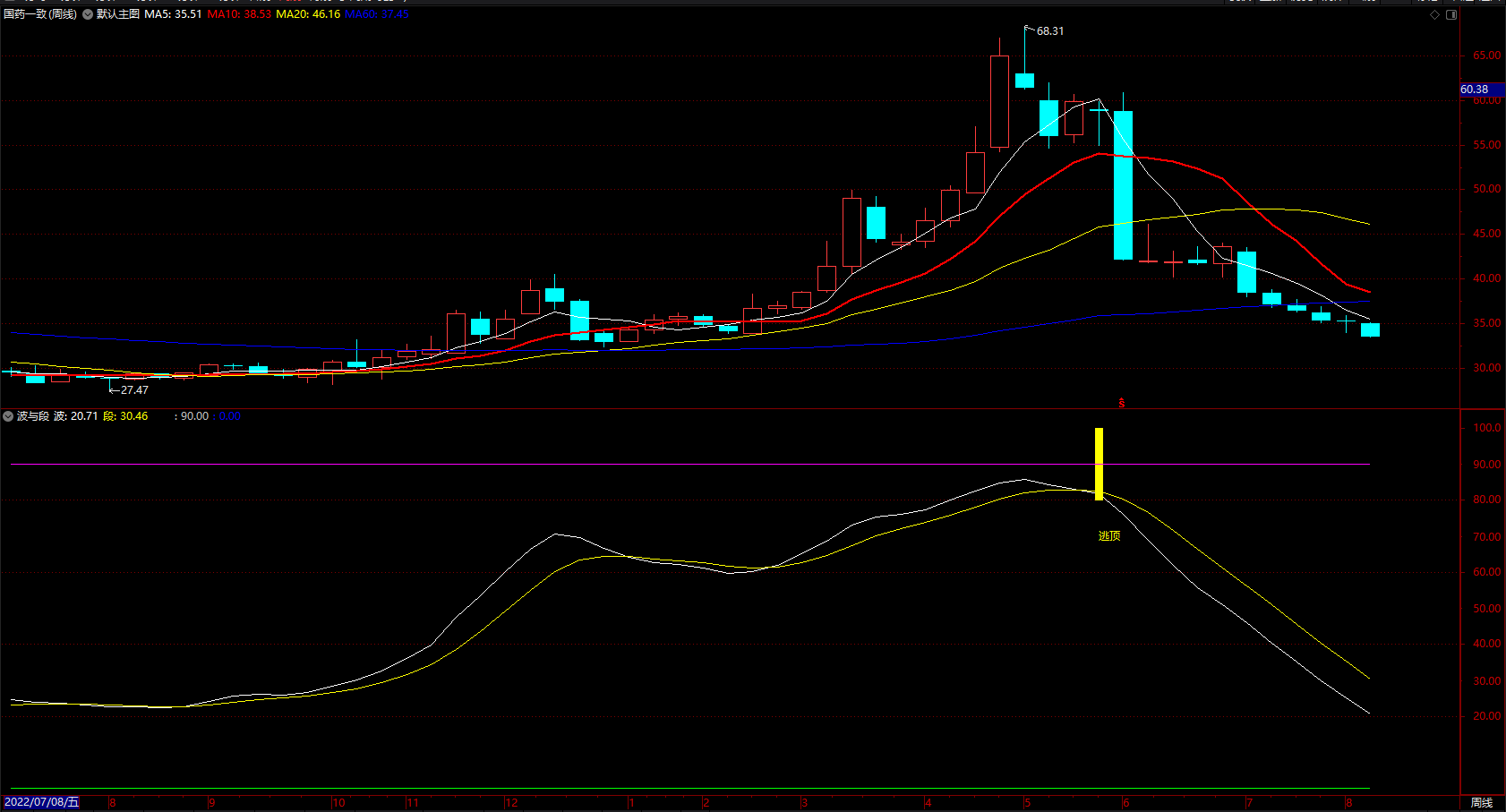1506x812 pixels.
Task: Click month 6 on the time axis
Action: 1126,803
